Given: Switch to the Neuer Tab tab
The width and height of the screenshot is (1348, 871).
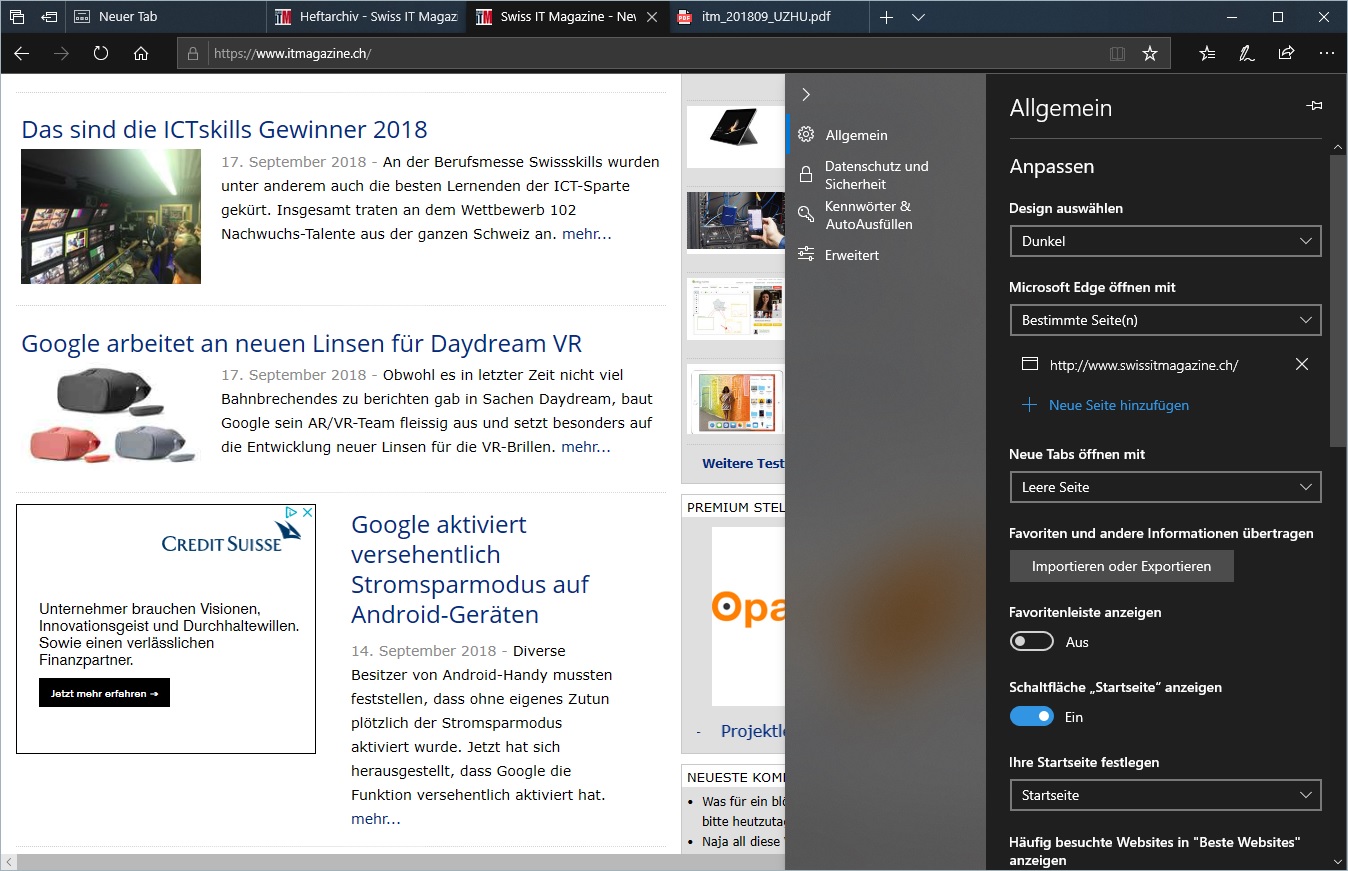Looking at the screenshot, I should (x=165, y=17).
